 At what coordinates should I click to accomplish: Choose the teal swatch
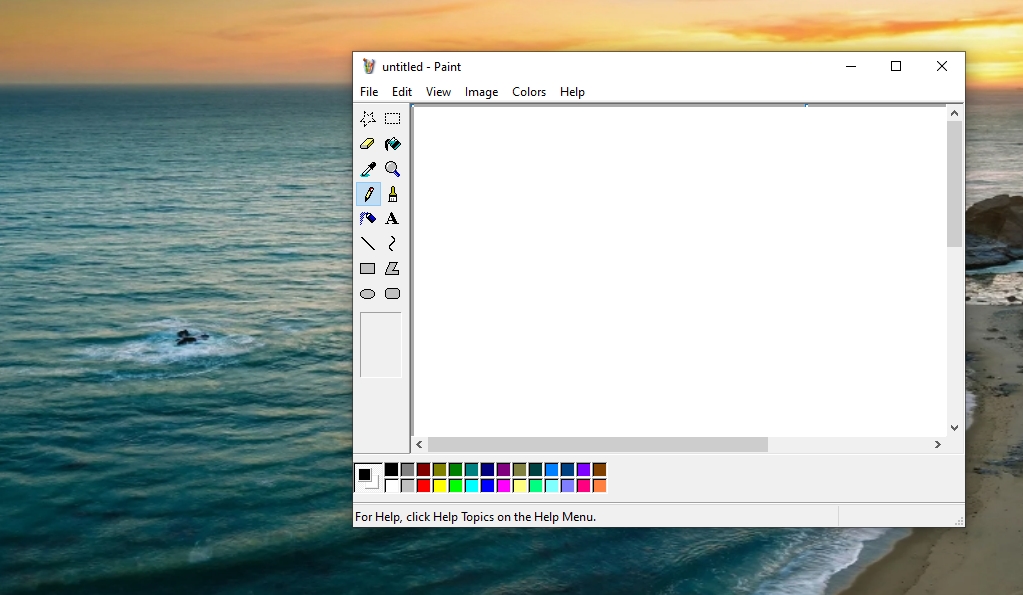(472, 470)
